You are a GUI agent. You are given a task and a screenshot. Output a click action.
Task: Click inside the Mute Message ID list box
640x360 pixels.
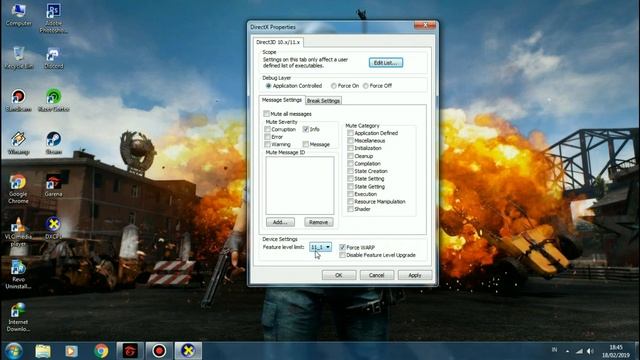tap(300, 185)
